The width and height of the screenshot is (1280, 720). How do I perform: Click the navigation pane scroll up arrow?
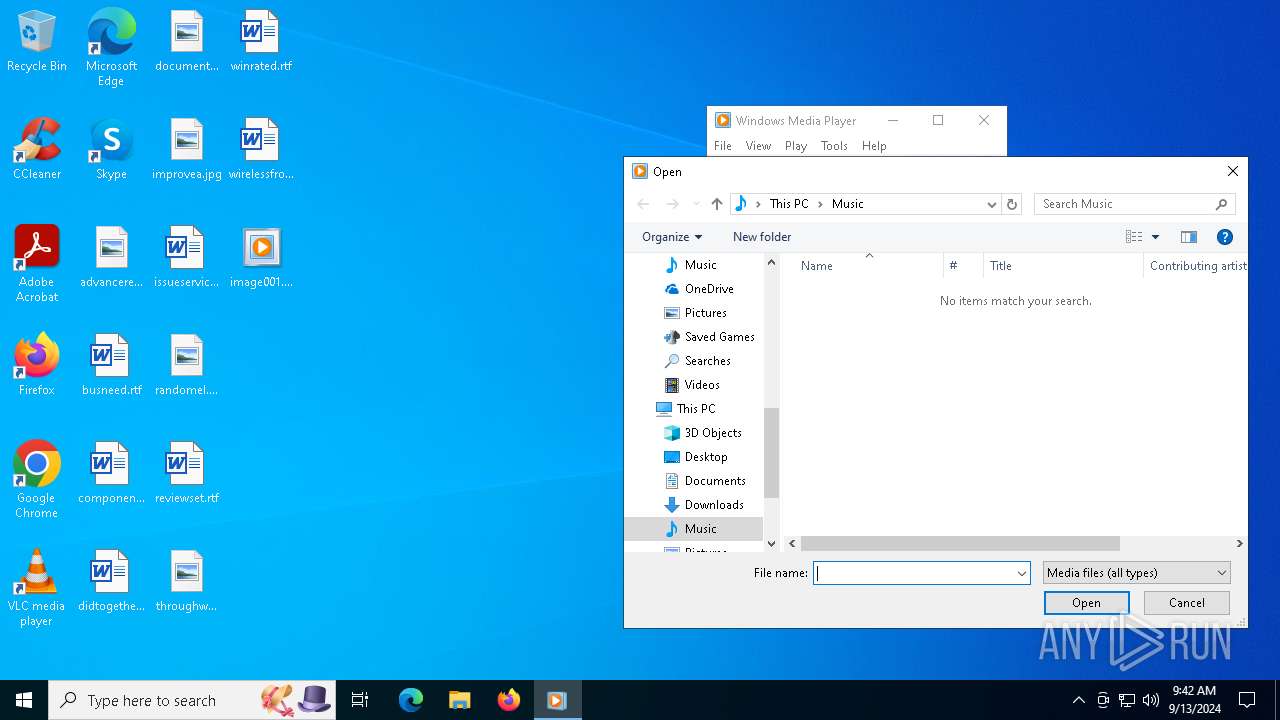[771, 263]
